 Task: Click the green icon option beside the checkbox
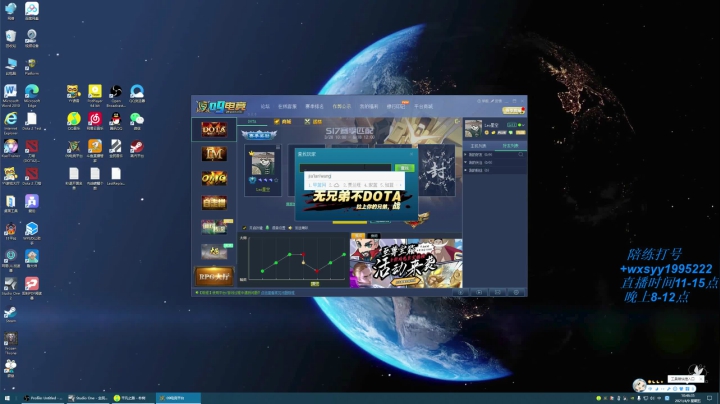coord(268,228)
